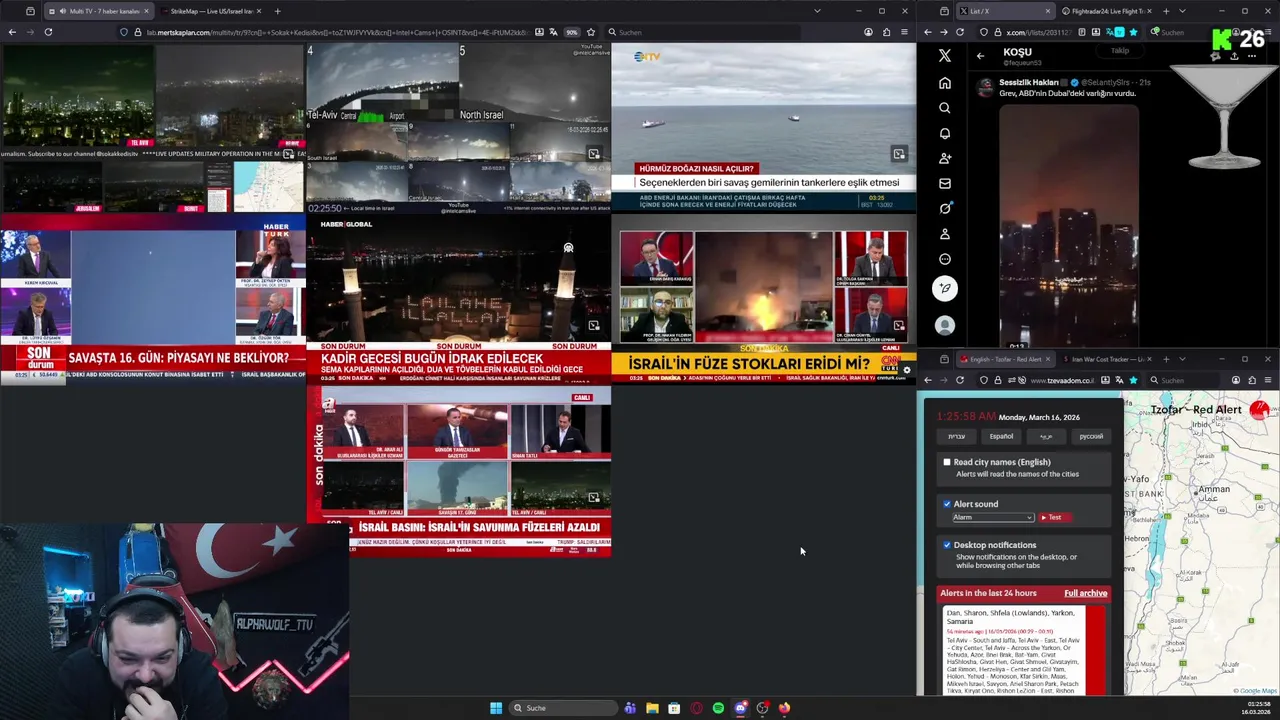Reload the Multi TV browser page
Viewport: 1280px width, 720px height.
click(x=48, y=32)
